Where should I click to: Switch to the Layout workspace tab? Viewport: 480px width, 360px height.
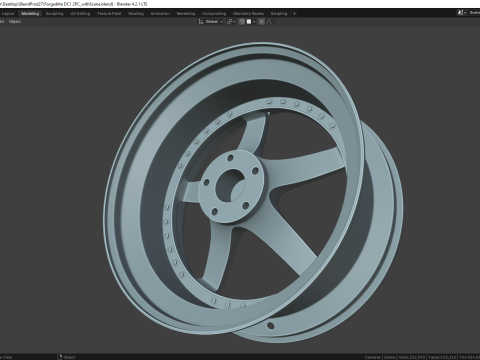8,14
